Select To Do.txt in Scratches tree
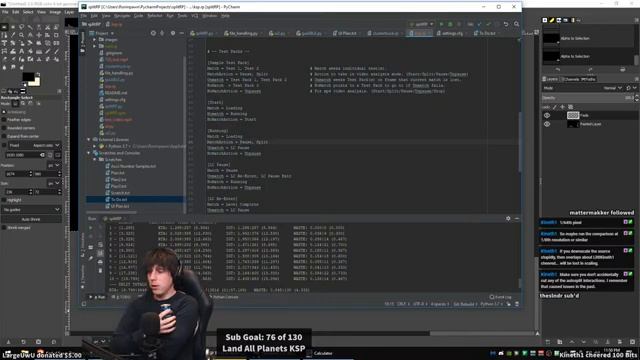The width and height of the screenshot is (640, 360). tap(119, 200)
